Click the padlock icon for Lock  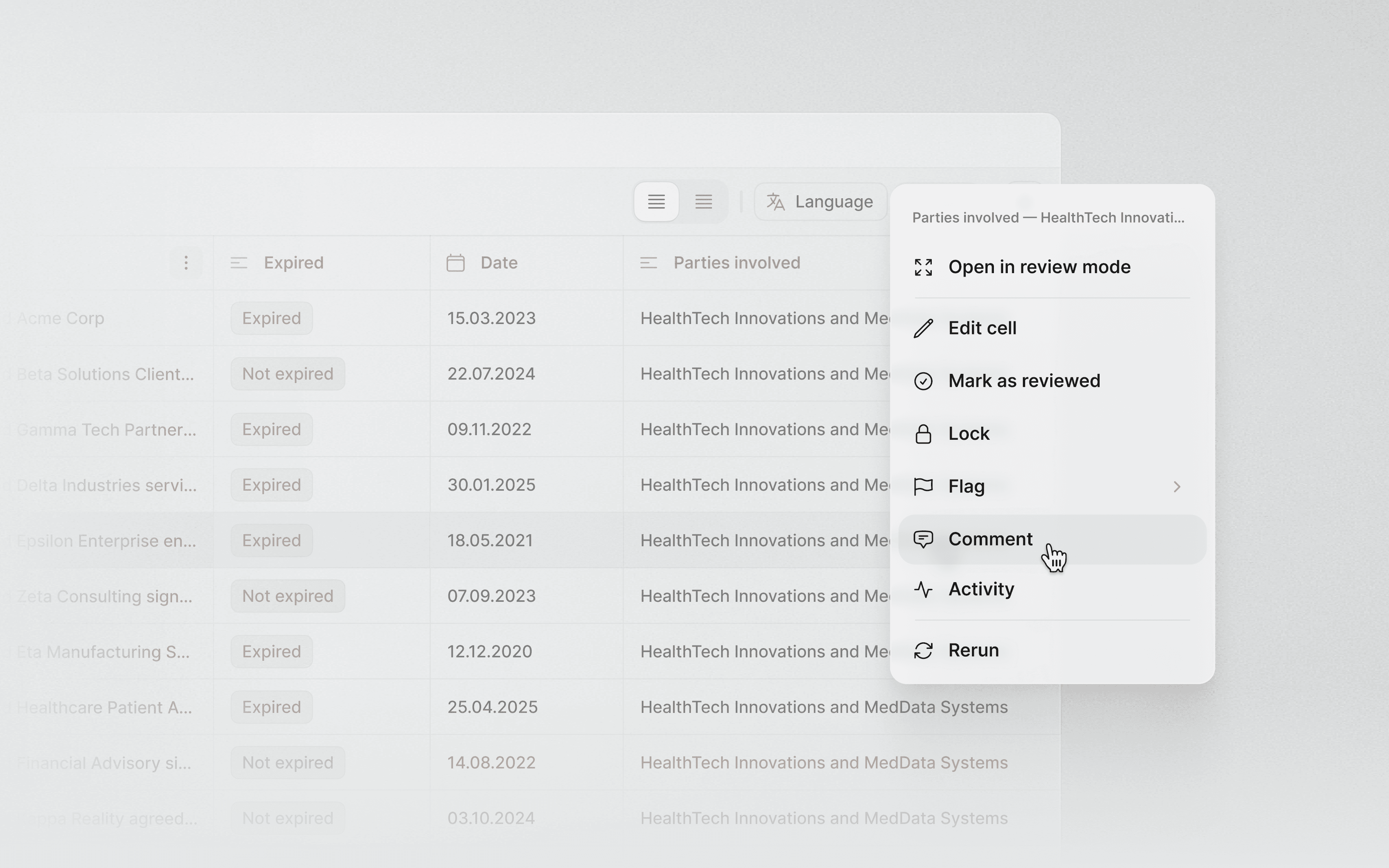[923, 434]
